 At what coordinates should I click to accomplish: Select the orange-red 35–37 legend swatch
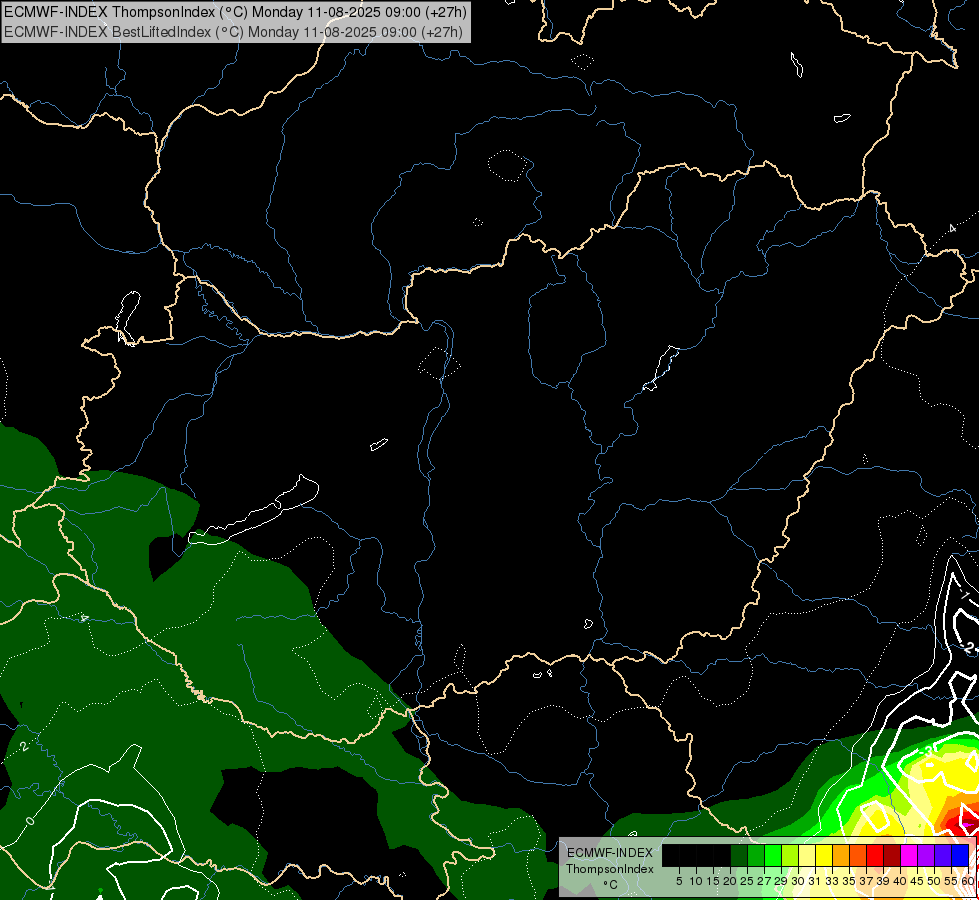click(x=858, y=855)
